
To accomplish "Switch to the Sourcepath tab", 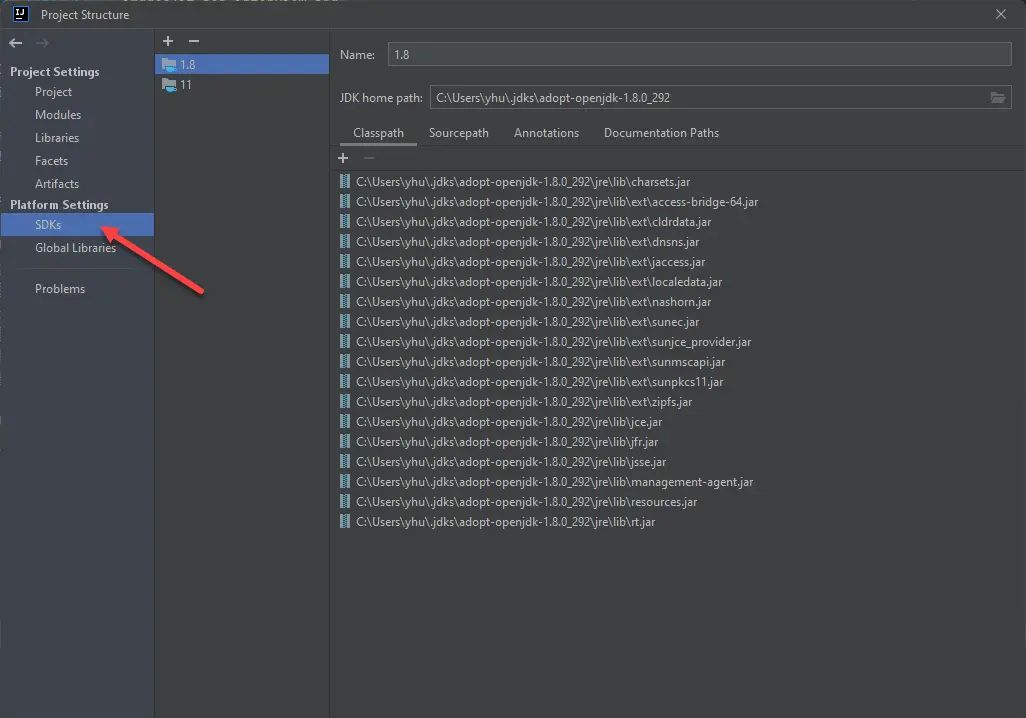I will pos(458,132).
